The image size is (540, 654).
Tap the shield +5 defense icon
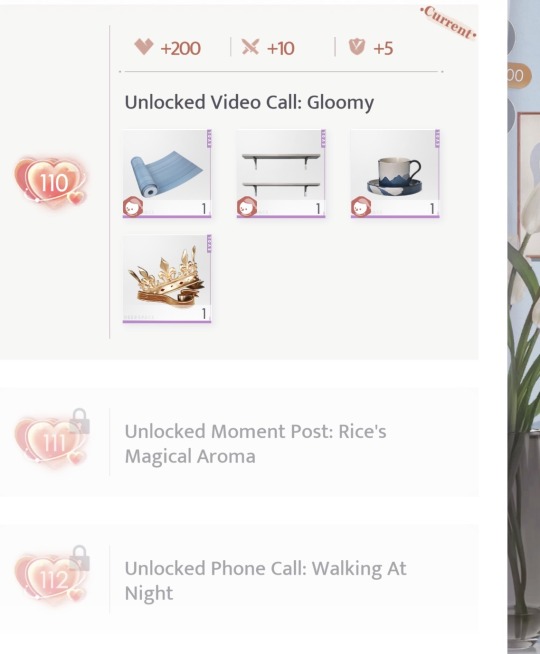357,47
